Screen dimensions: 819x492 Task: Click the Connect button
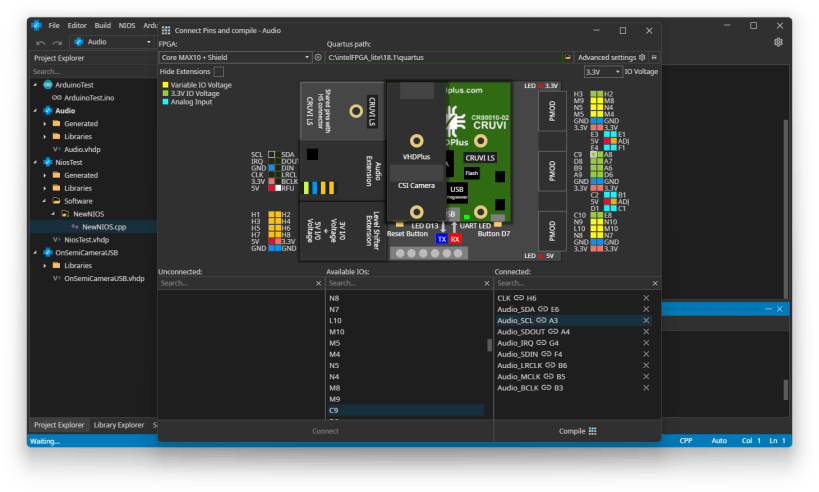tap(325, 431)
